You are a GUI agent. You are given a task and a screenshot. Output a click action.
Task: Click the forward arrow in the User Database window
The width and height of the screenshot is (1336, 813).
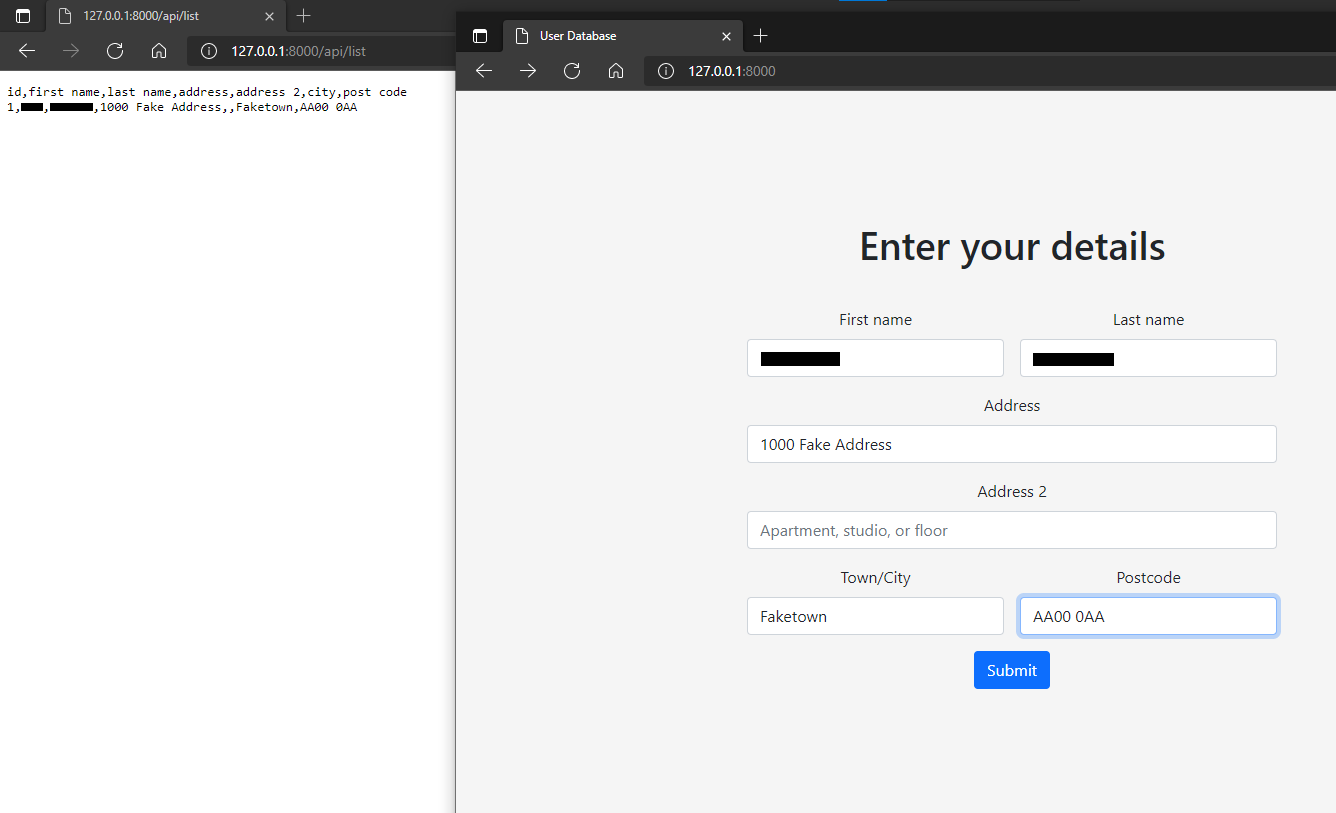pyautogui.click(x=527, y=70)
